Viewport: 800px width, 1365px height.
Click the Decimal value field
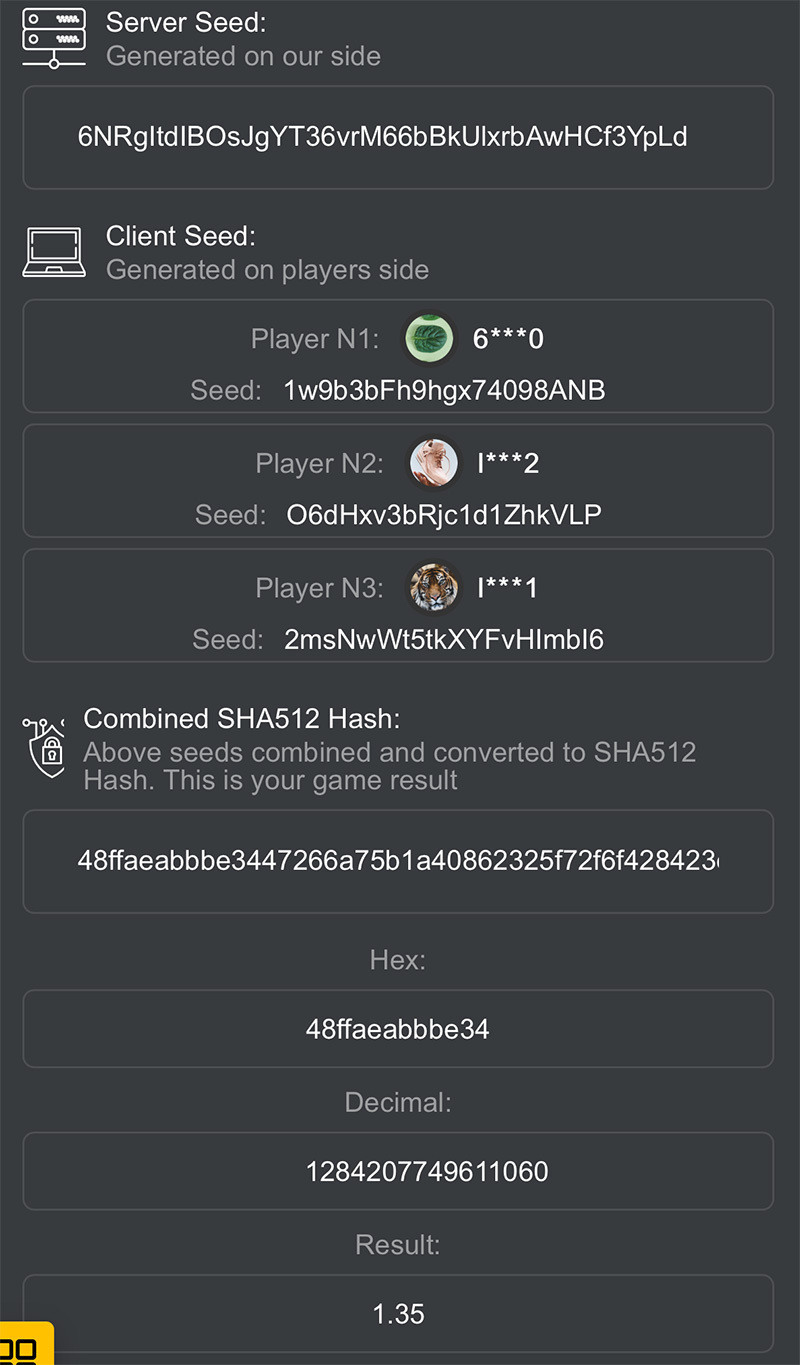[398, 1171]
